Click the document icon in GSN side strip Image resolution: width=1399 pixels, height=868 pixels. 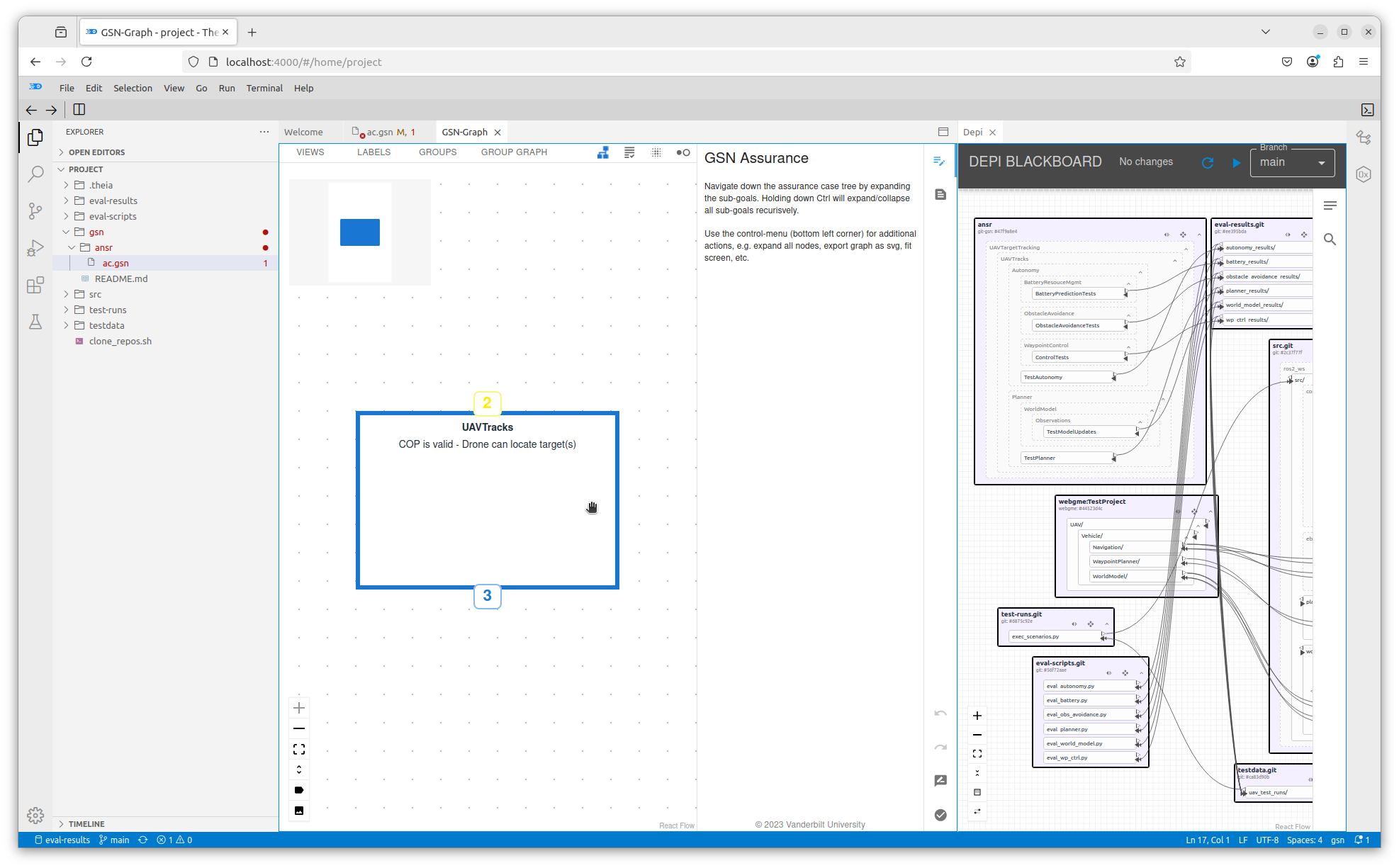point(940,194)
